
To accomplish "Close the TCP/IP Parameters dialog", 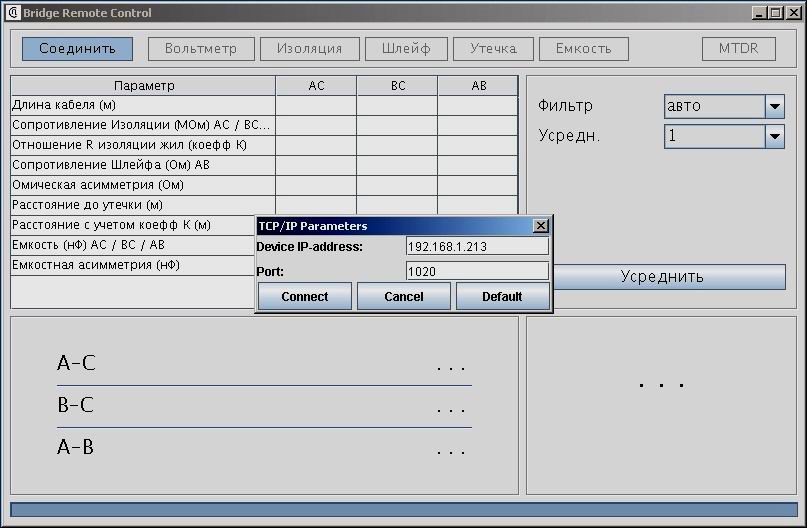I will 541,226.
